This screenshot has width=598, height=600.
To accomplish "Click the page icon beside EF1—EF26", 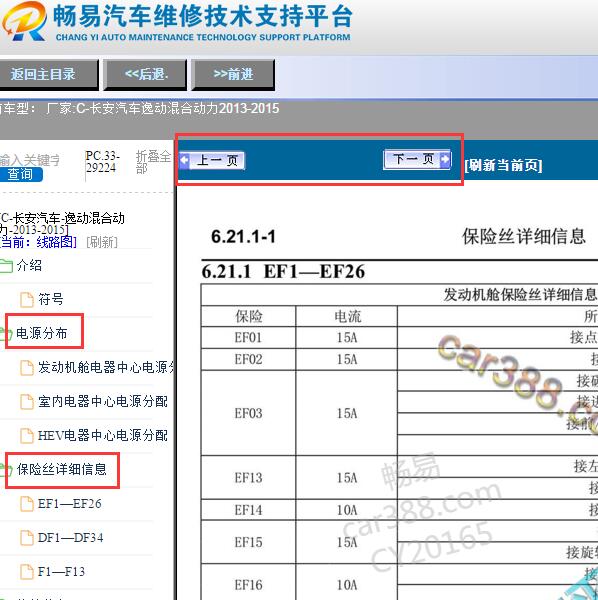I will [x=26, y=504].
